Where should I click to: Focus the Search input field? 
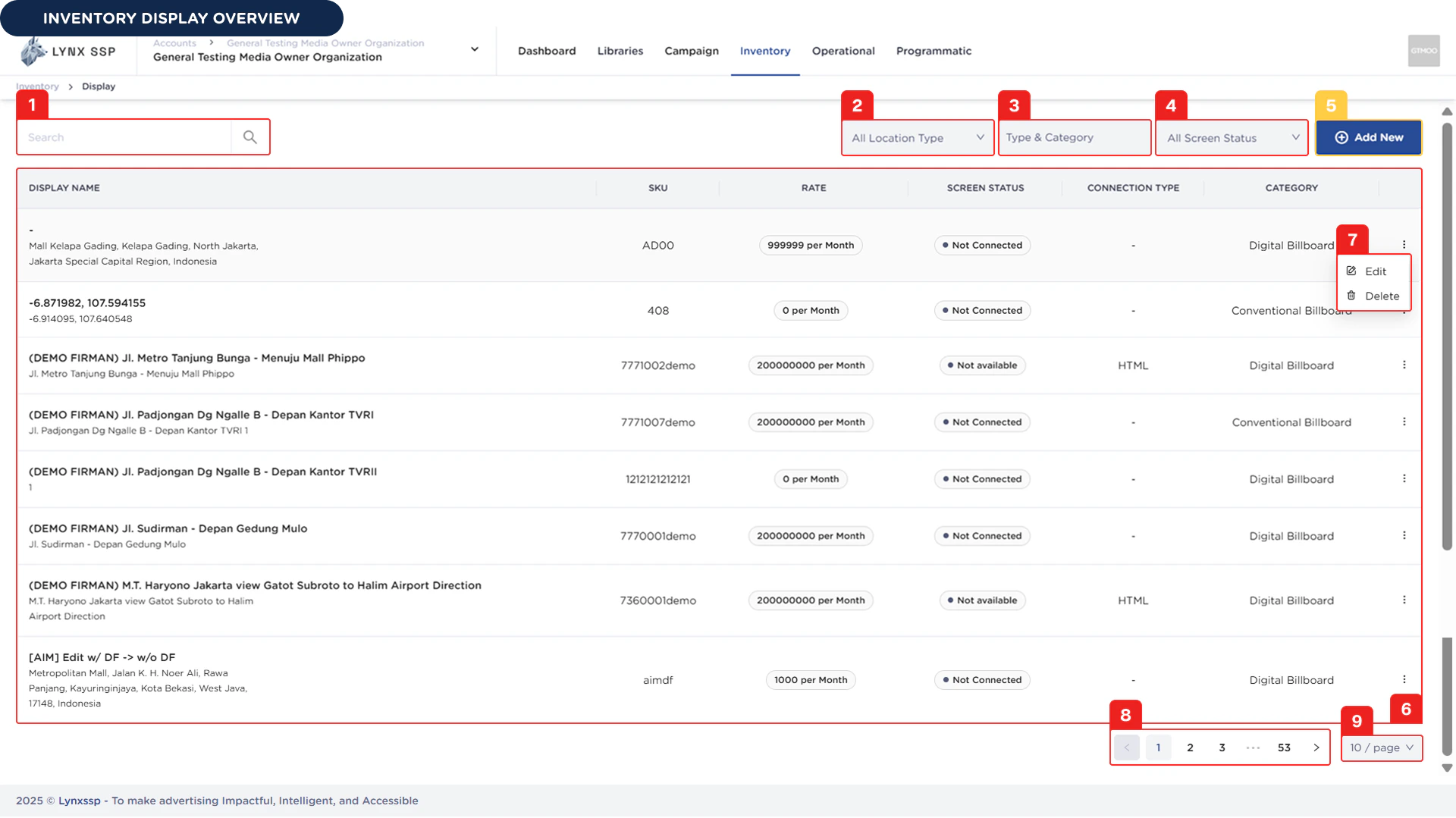click(x=125, y=137)
